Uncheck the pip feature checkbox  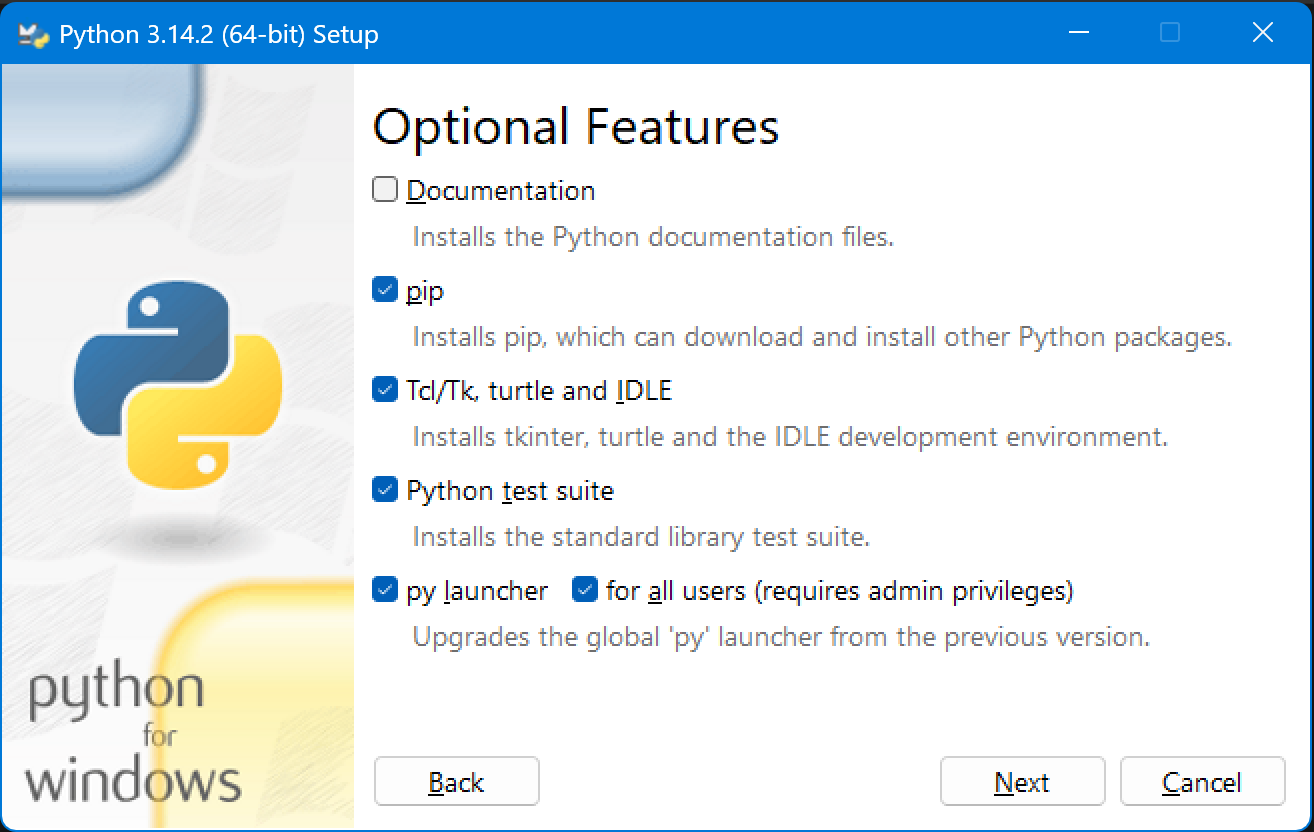pos(385,291)
